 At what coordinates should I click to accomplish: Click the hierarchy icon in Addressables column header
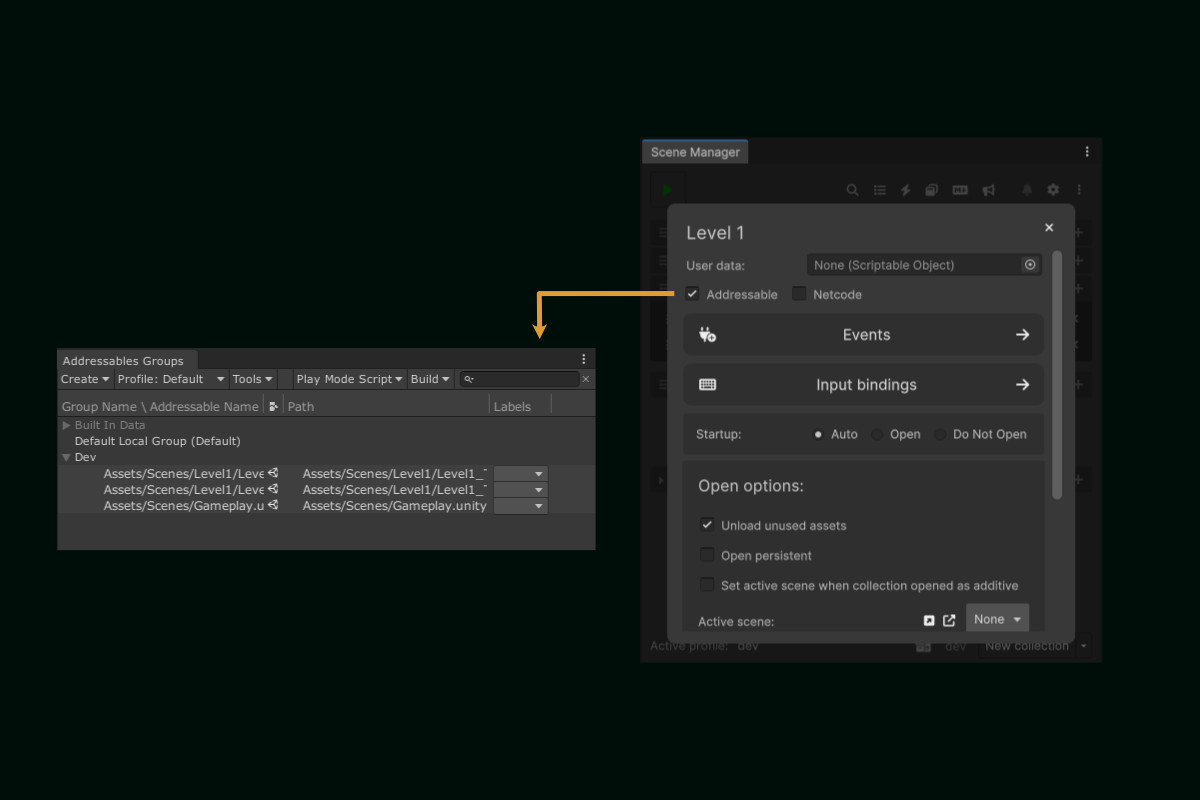coord(274,406)
